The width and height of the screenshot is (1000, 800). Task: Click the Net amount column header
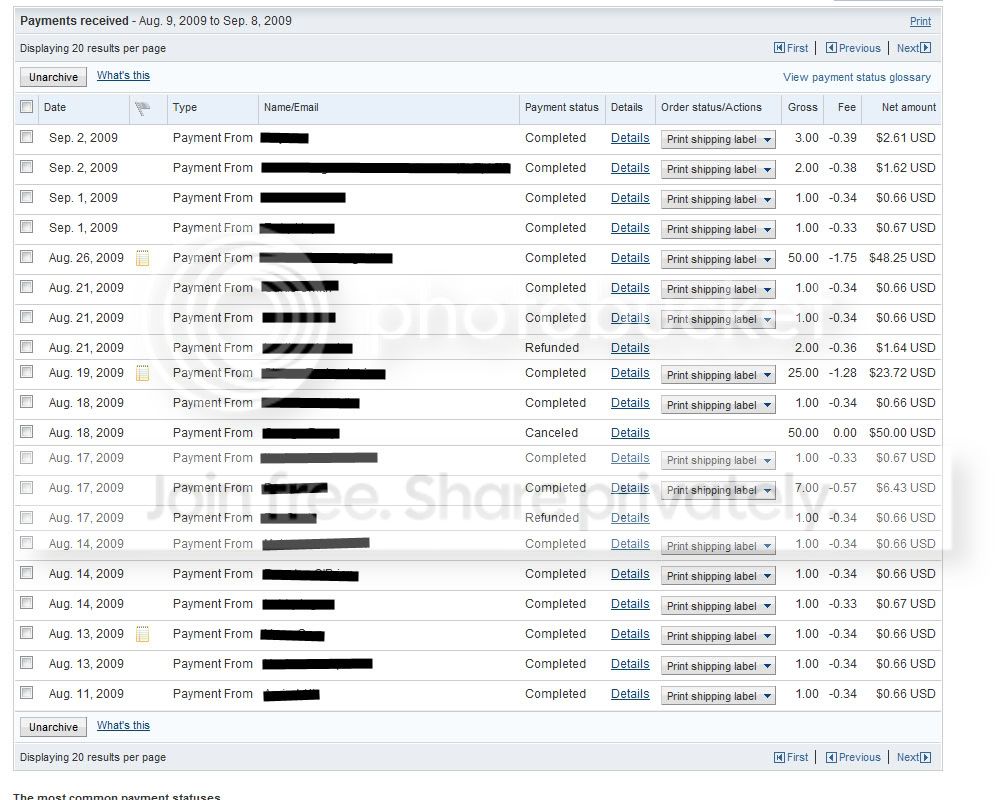(909, 107)
